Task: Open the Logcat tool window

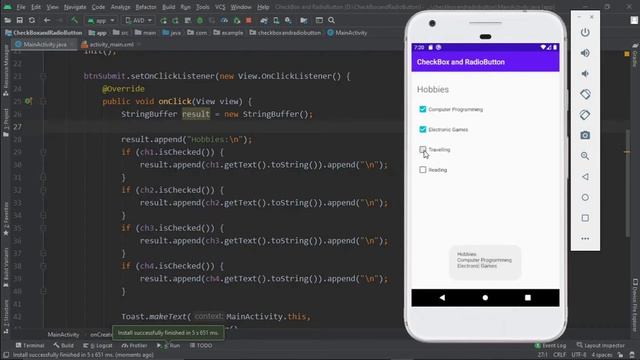Action: (98, 345)
